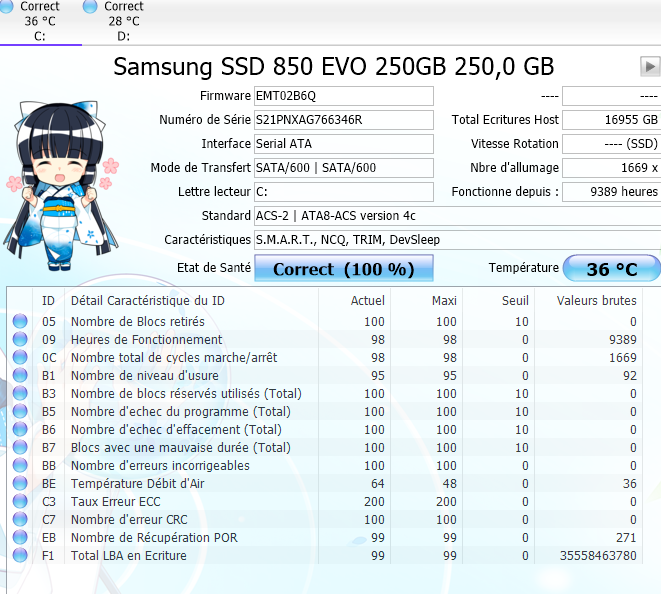Click the status icon for attribute C3
The image size is (661, 594).
point(20,501)
